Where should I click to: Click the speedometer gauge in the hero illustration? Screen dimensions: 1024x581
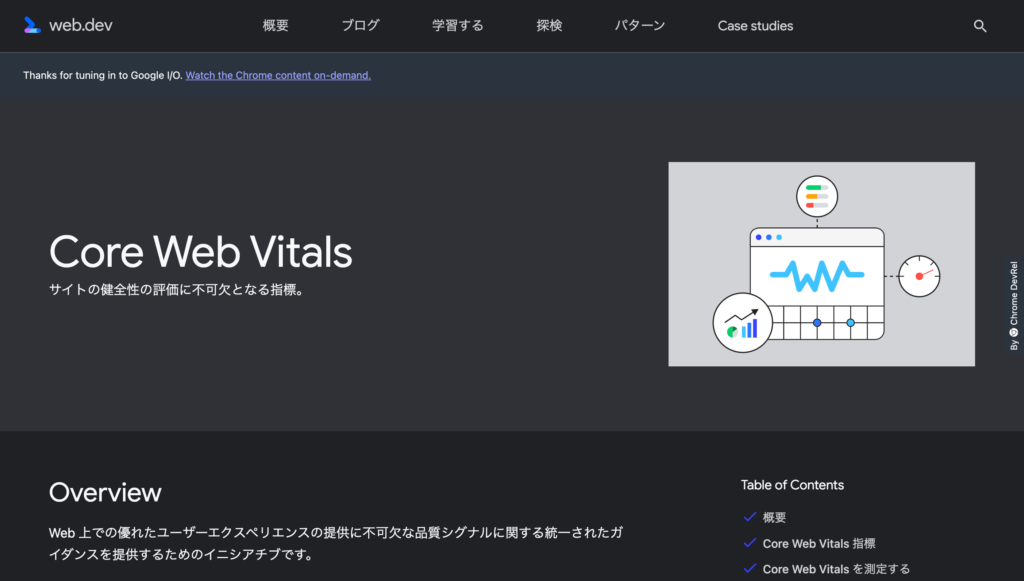pos(918,276)
